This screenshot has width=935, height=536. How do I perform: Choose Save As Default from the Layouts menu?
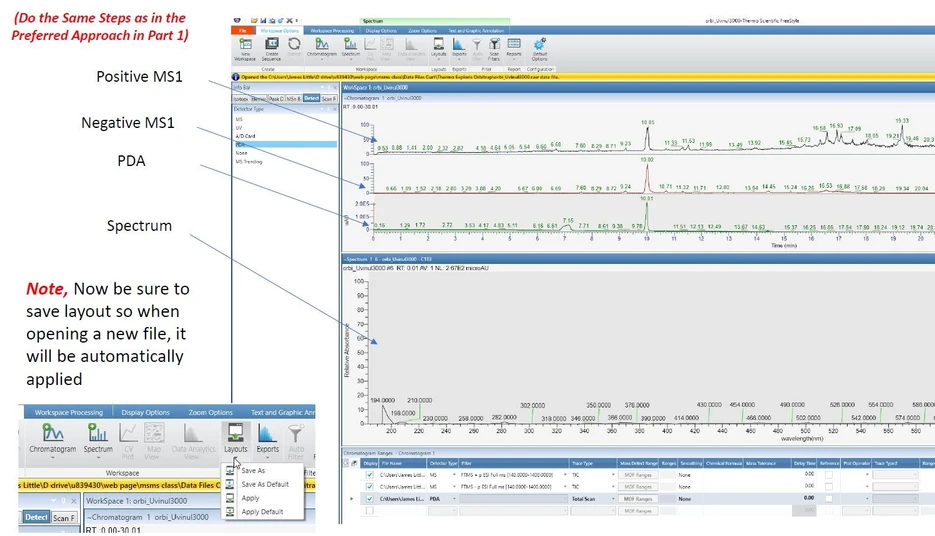265,484
